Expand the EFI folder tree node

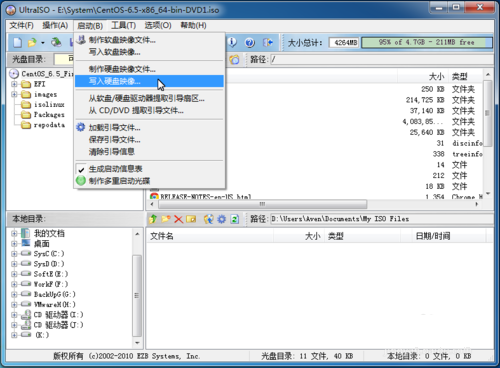pyautogui.click(x=14, y=84)
